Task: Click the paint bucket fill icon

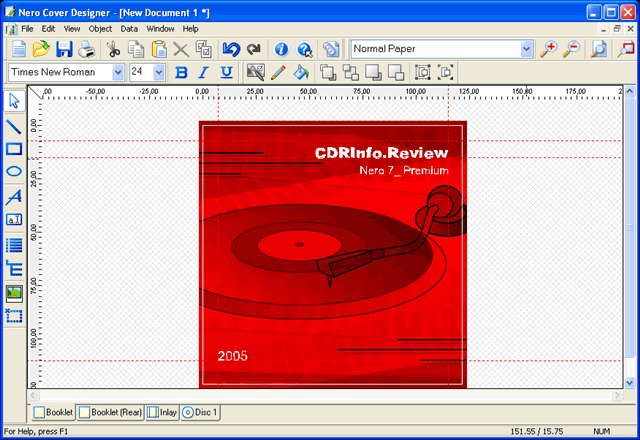Action: pos(301,73)
